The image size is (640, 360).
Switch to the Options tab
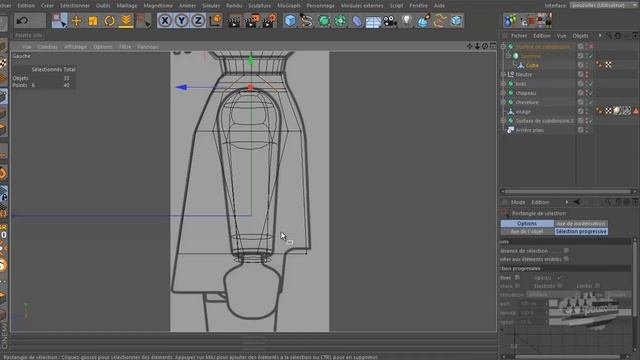click(x=527, y=224)
